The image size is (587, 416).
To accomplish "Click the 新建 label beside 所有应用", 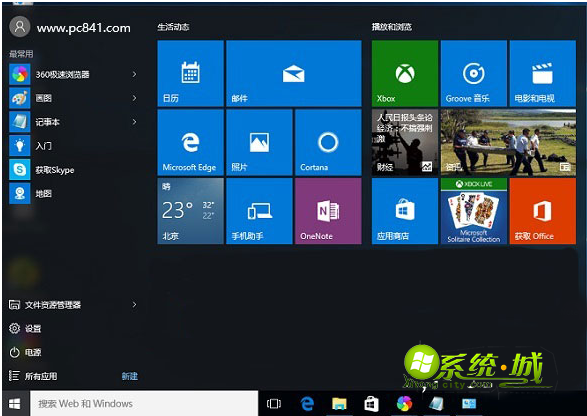I will tap(130, 376).
